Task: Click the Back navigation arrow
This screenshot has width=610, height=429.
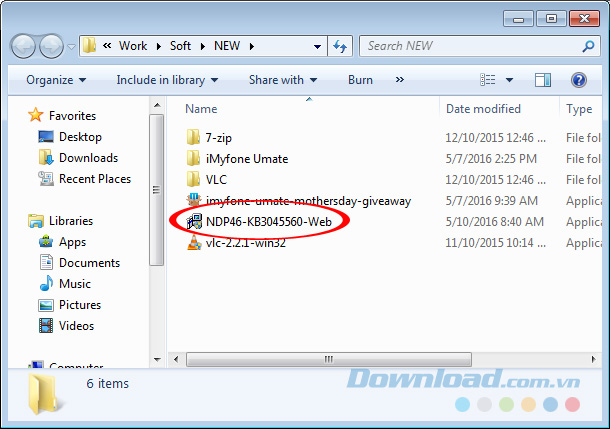Action: point(23,46)
